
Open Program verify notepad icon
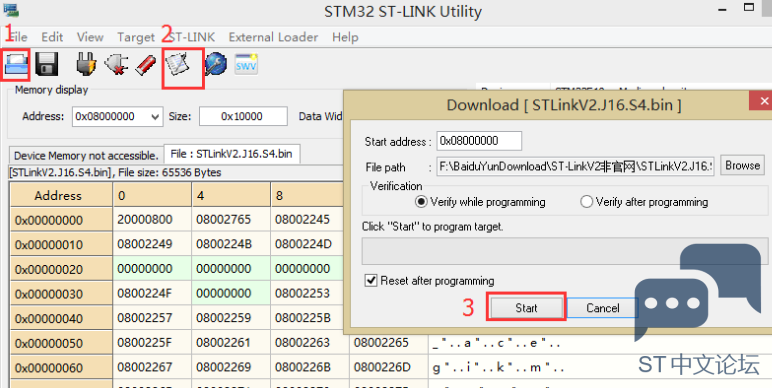tap(177, 65)
